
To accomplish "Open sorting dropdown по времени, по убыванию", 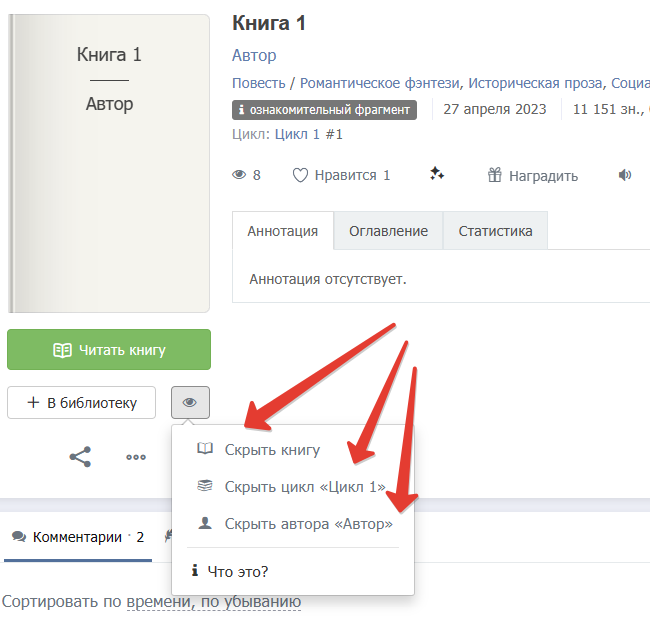I will 213,602.
